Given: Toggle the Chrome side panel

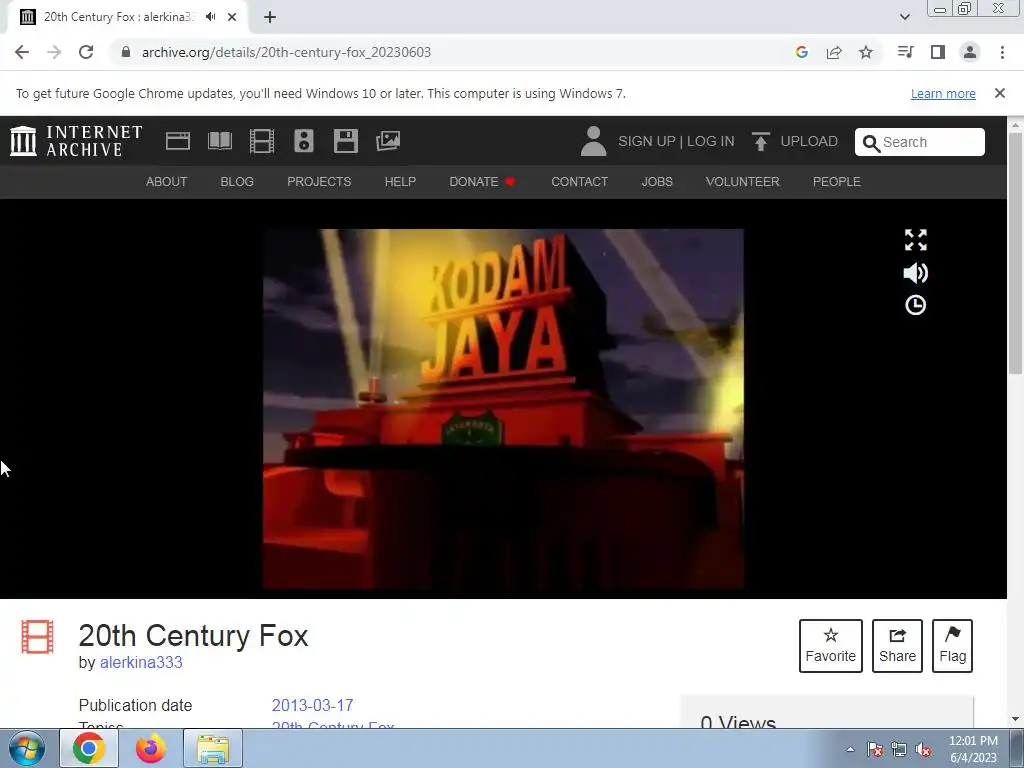Looking at the screenshot, I should 938,52.
